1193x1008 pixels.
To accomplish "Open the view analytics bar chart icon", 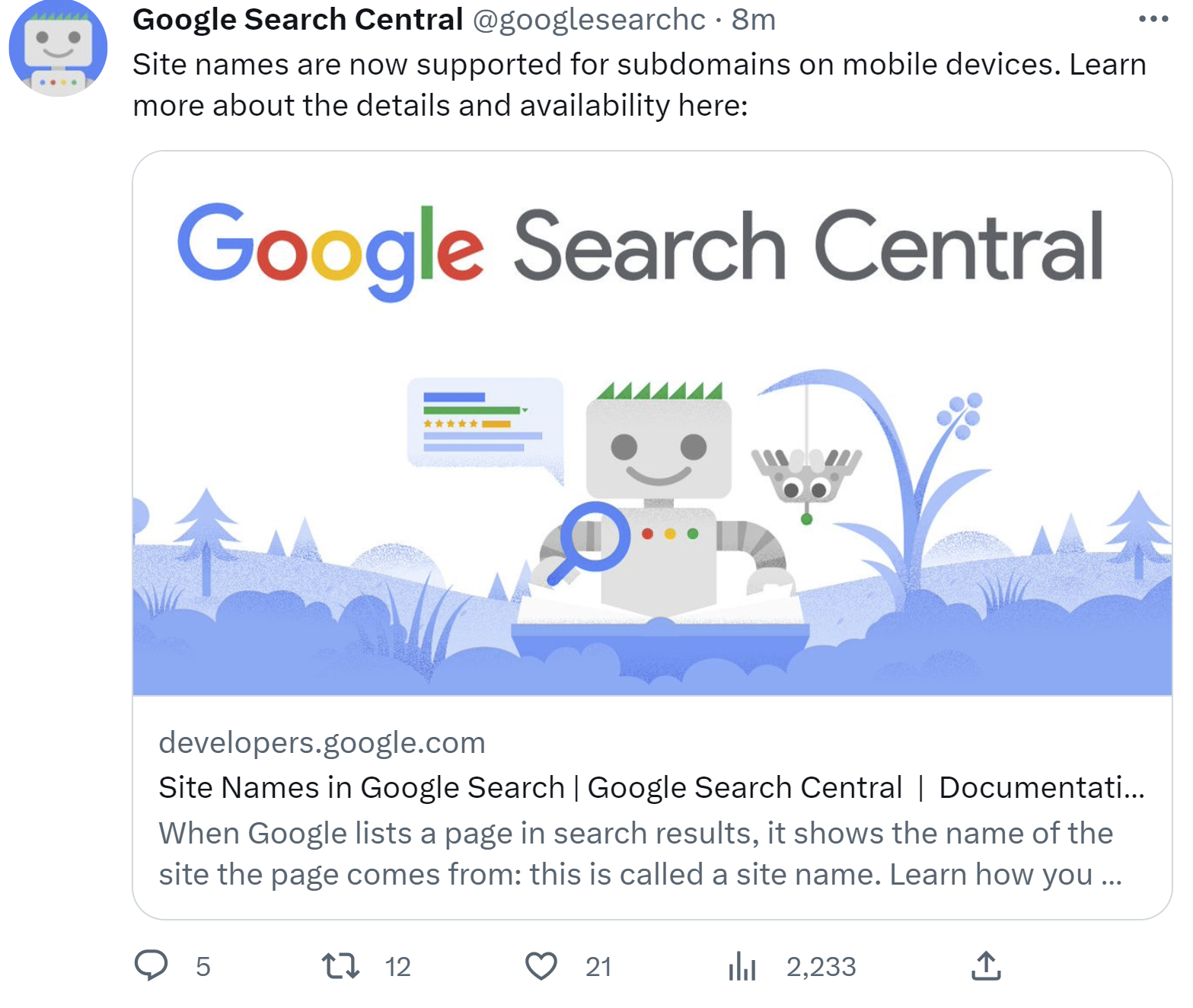I will pyautogui.click(x=742, y=967).
